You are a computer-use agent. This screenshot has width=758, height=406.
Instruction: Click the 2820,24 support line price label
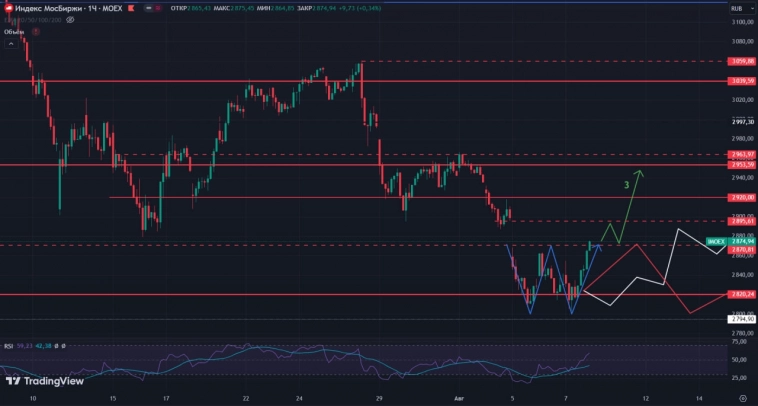pyautogui.click(x=743, y=294)
